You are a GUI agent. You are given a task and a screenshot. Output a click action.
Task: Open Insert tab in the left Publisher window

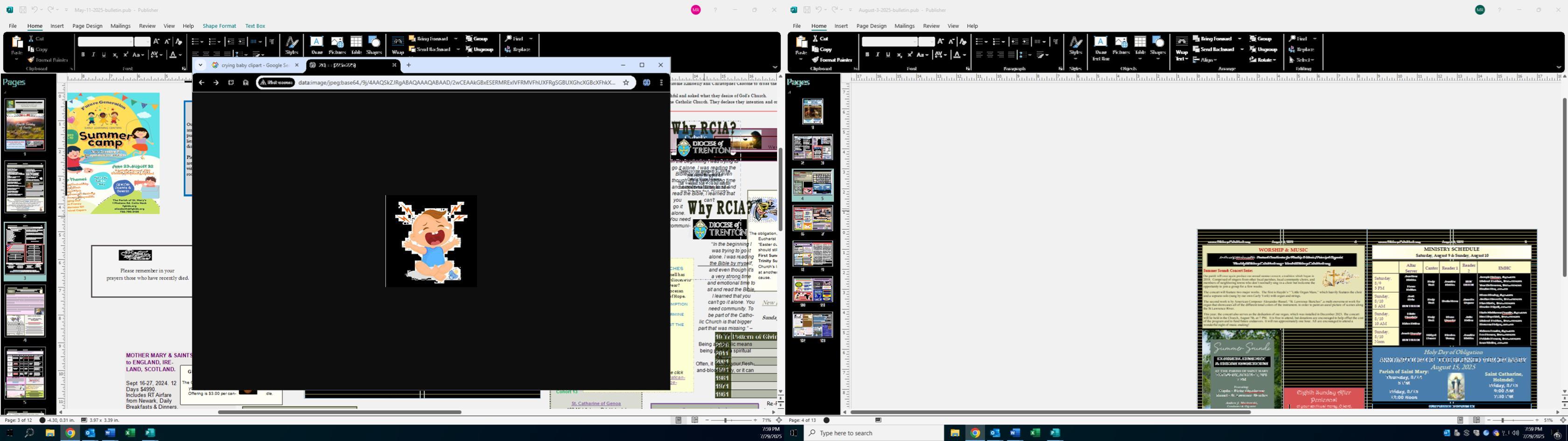click(x=57, y=26)
